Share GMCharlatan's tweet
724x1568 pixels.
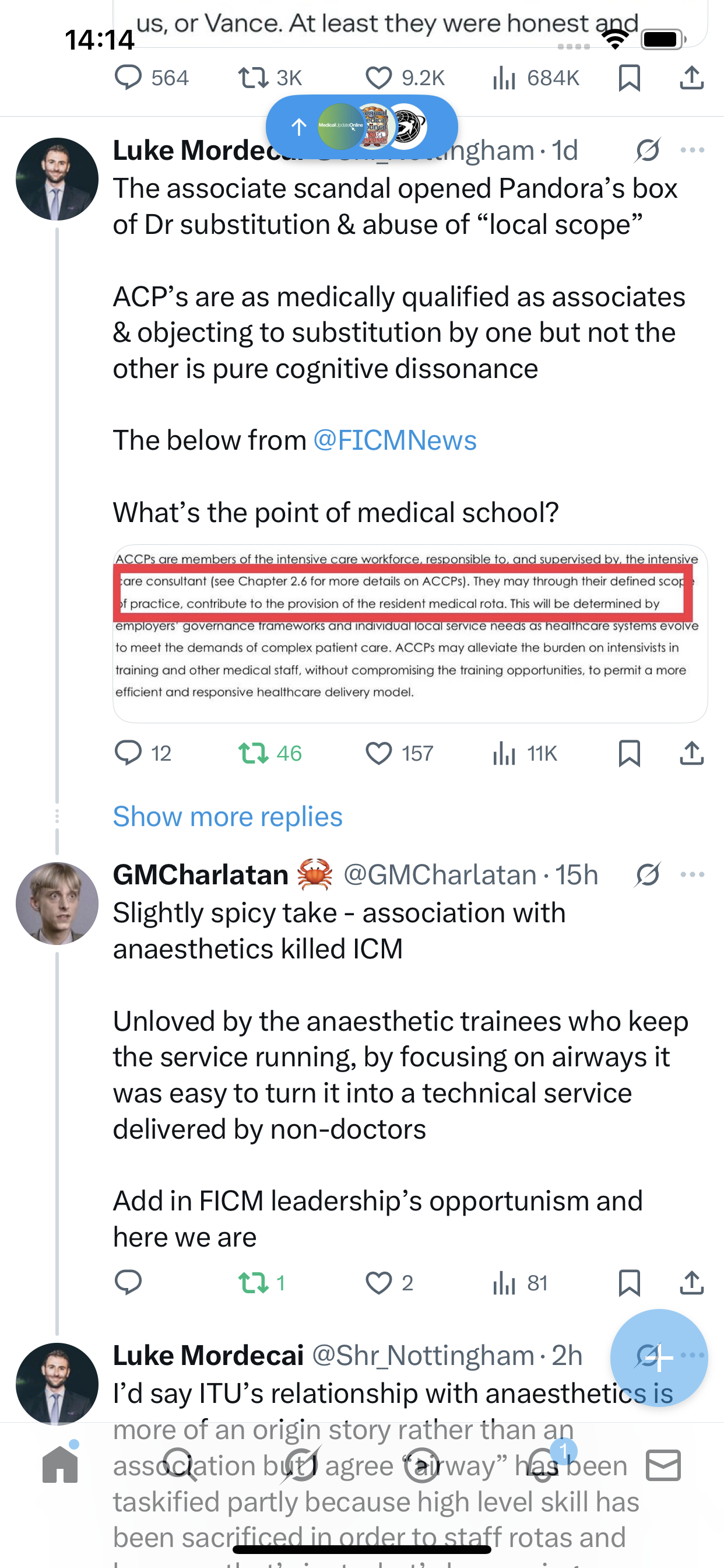692,1283
